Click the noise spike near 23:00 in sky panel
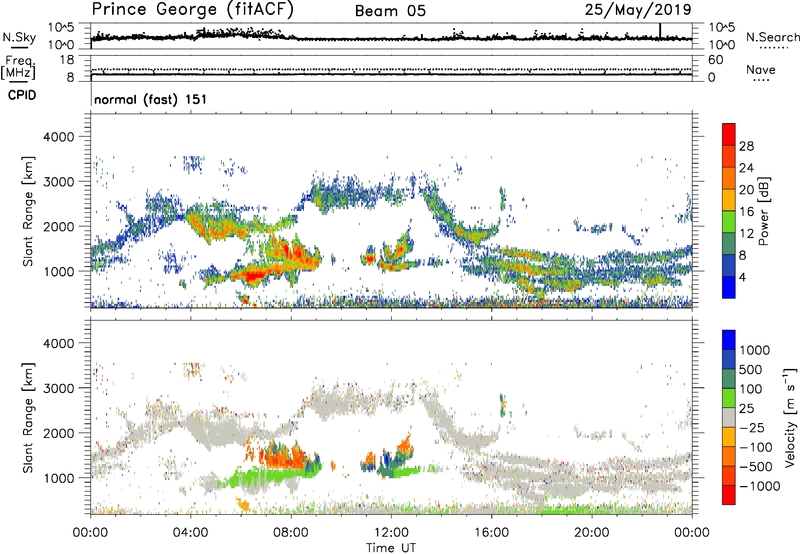The image size is (800, 554). coord(660,31)
